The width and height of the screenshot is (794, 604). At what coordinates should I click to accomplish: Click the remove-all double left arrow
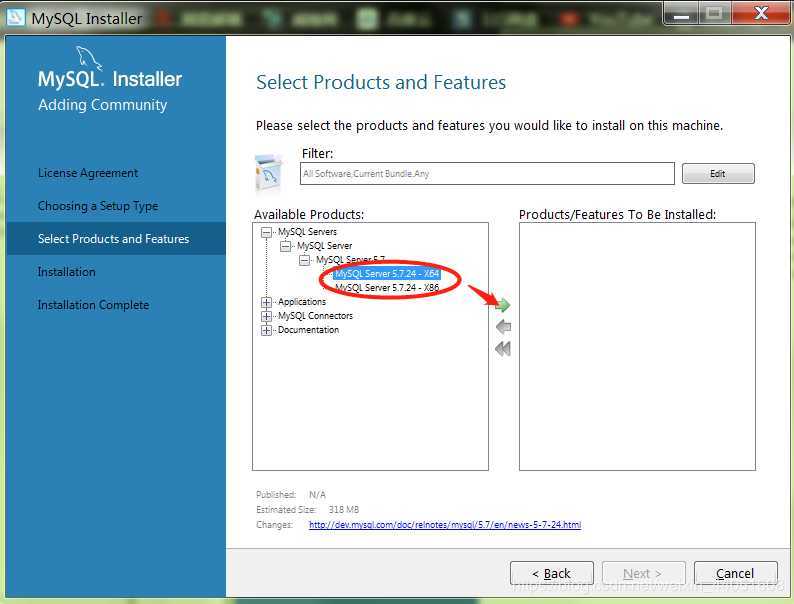click(503, 349)
